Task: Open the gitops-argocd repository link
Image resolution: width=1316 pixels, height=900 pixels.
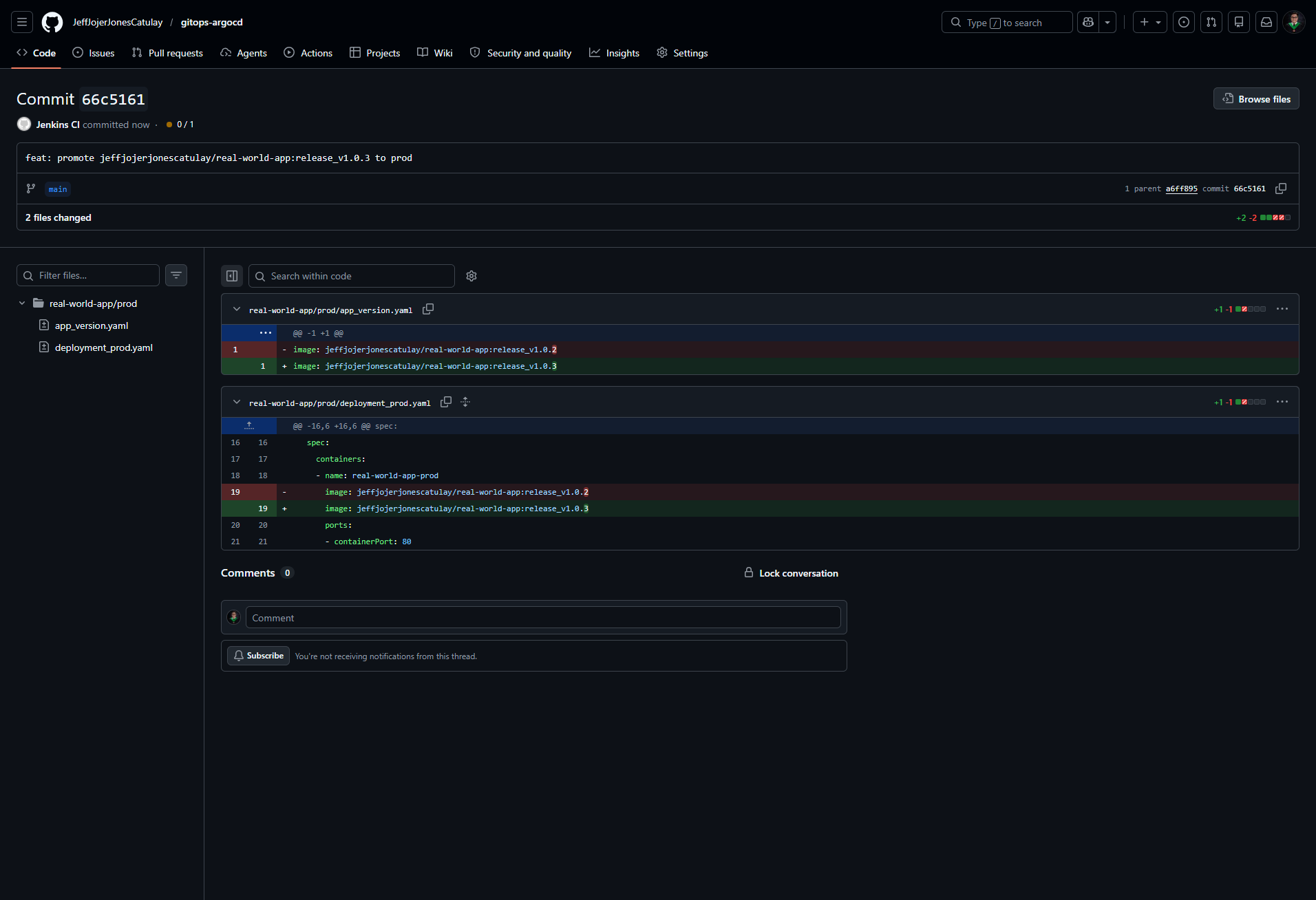Action: point(212,22)
